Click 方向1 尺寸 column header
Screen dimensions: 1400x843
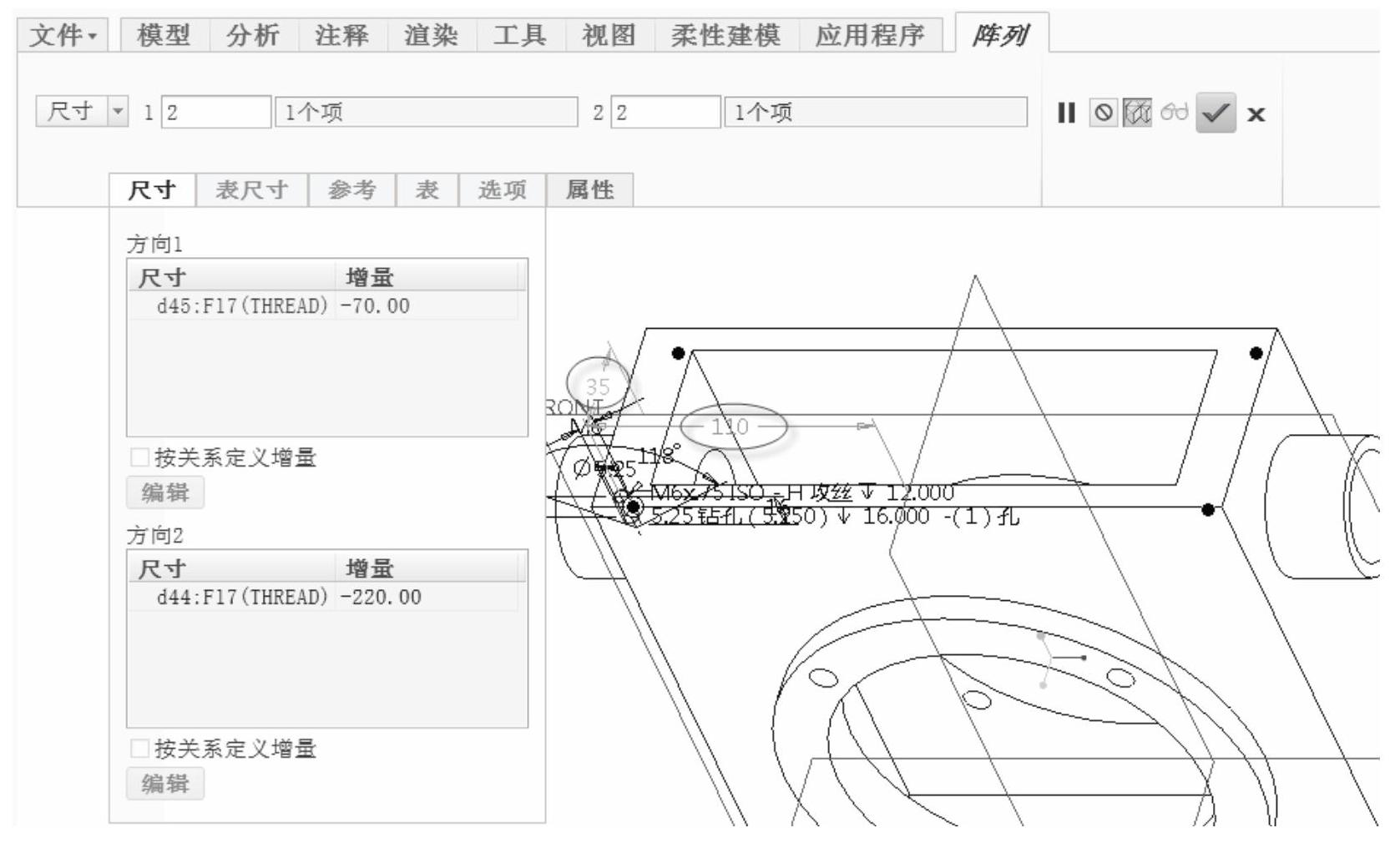(x=233, y=277)
